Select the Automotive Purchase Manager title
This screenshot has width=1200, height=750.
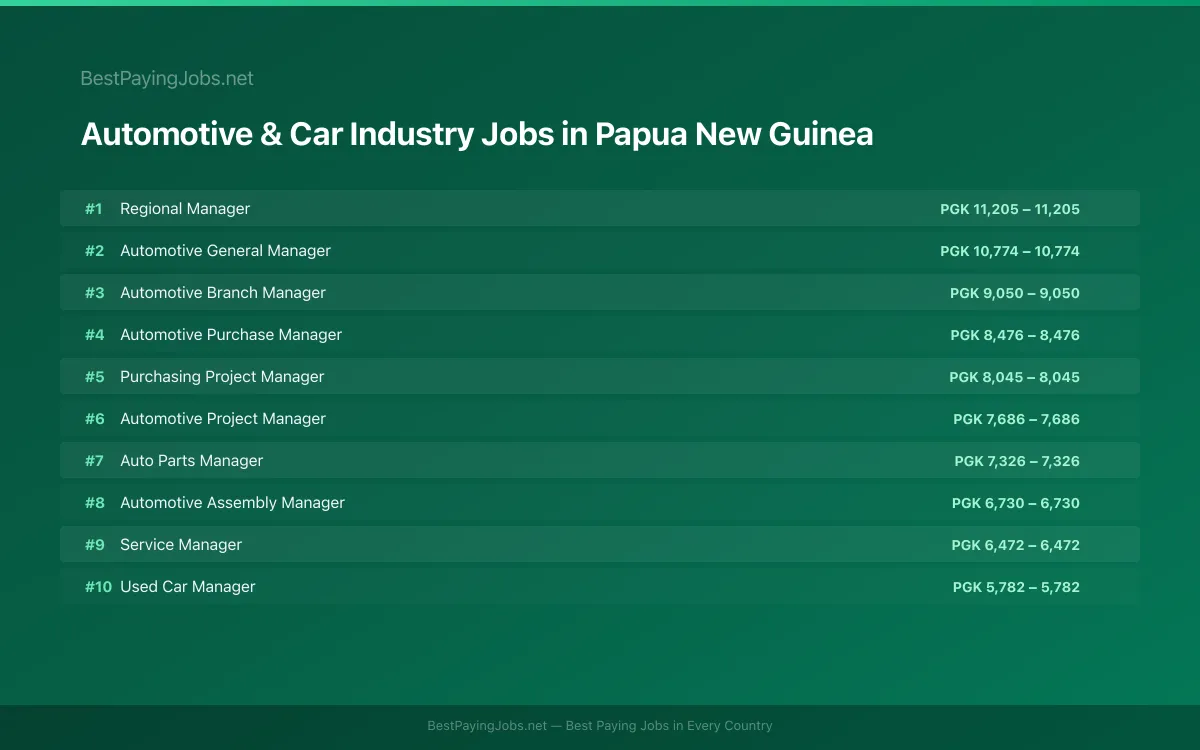tap(231, 335)
